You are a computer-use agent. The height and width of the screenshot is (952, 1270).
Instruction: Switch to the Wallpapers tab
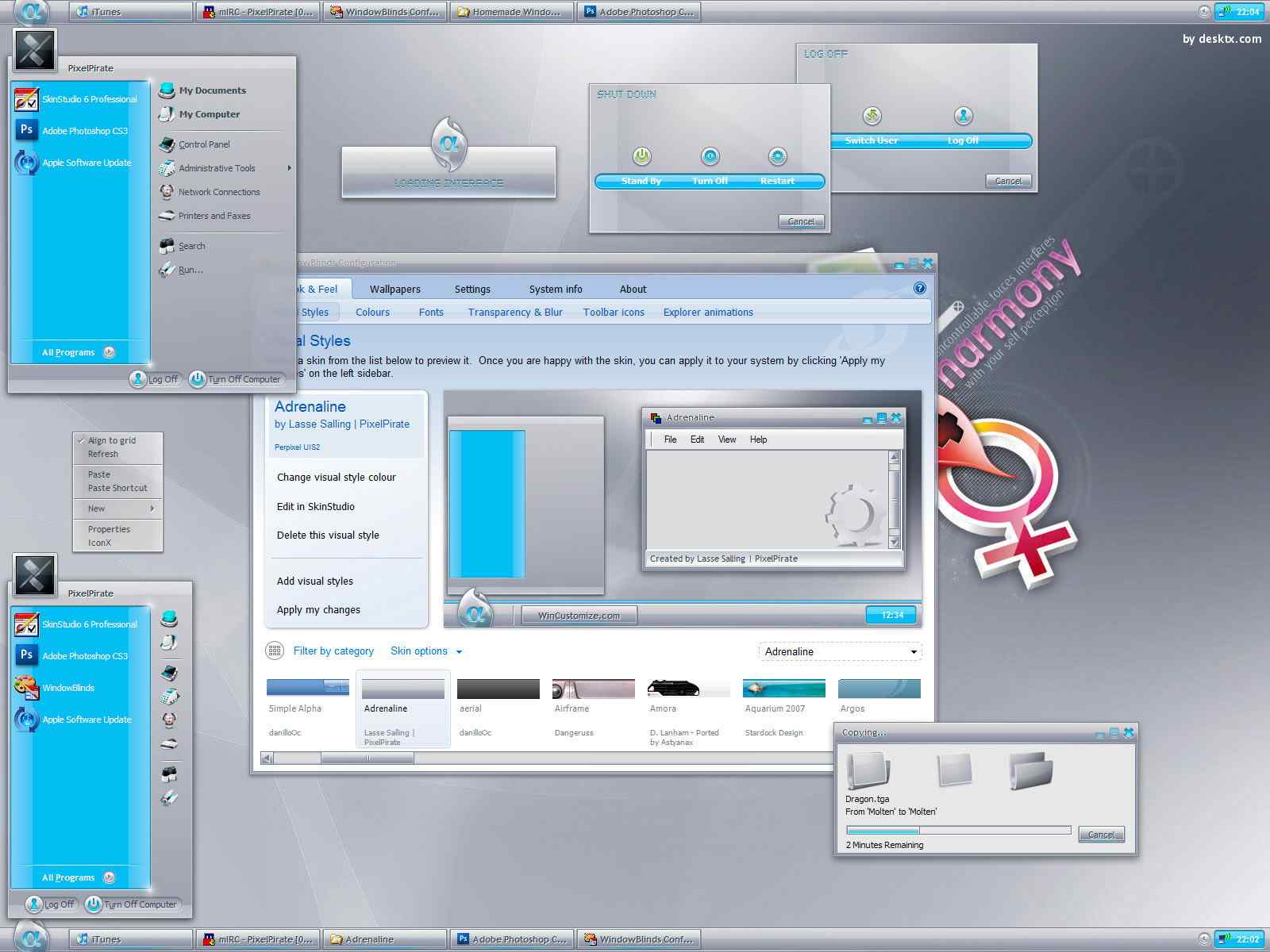[394, 289]
